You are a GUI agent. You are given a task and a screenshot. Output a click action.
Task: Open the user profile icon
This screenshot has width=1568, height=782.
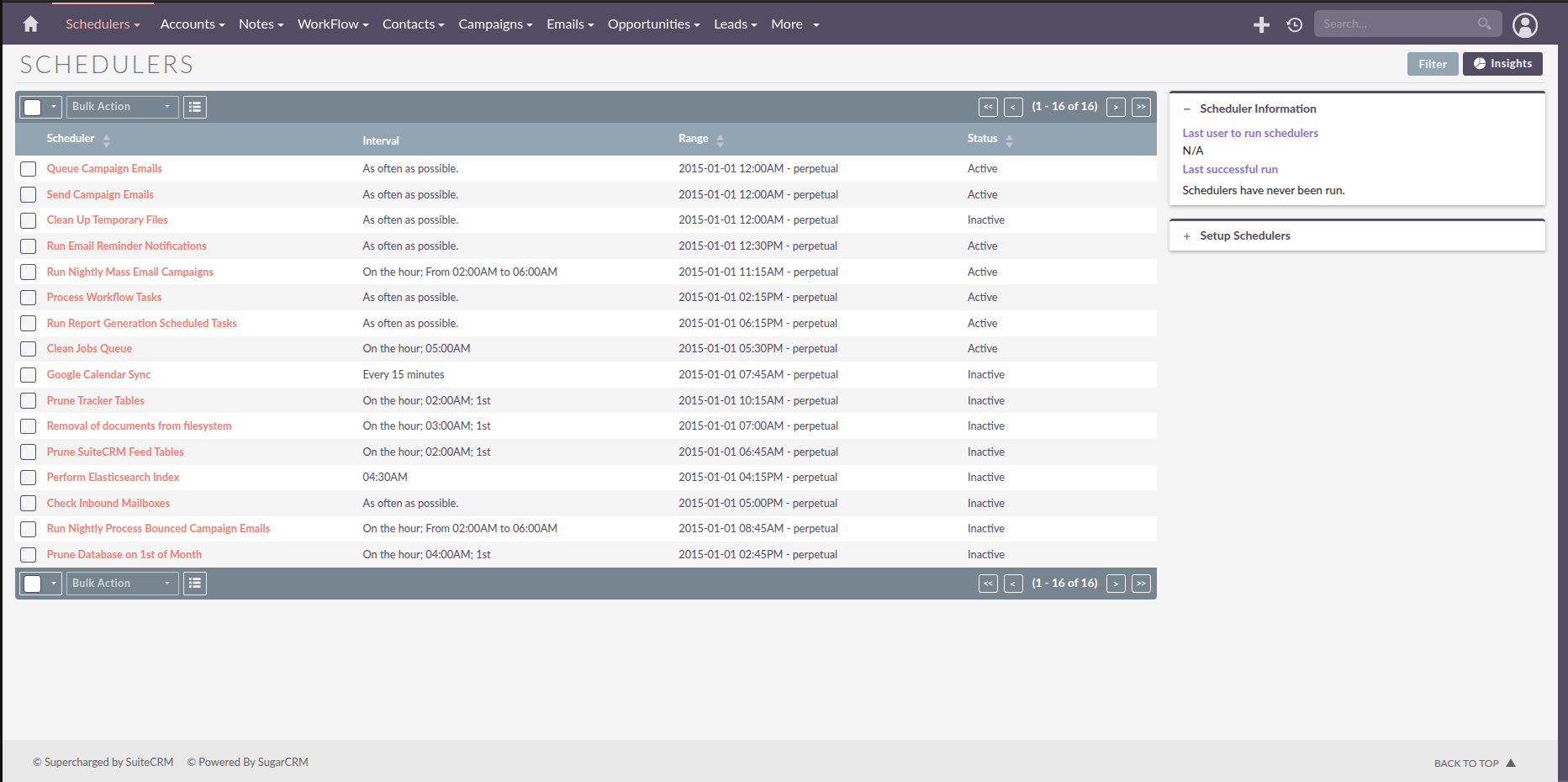coord(1525,24)
